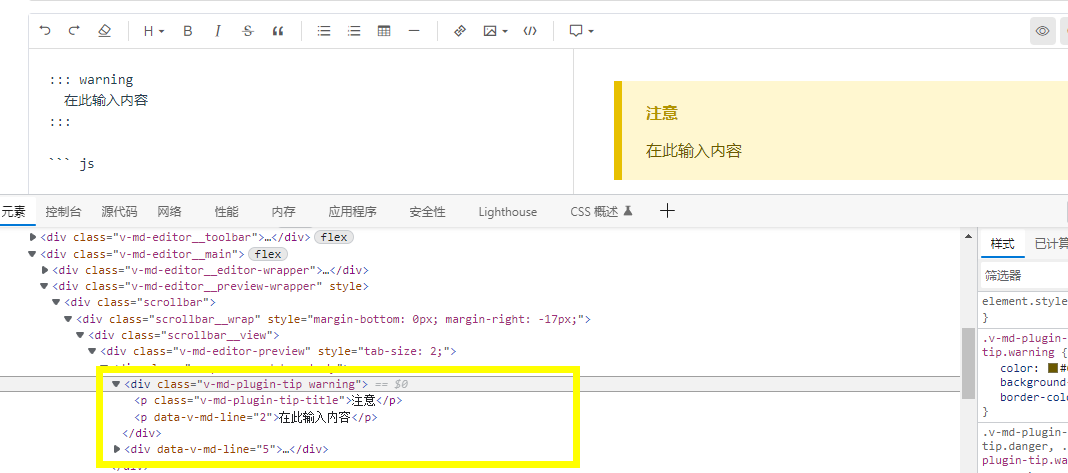The height and width of the screenshot is (473, 1068).
Task: Click 在此输入内容 text in the preview
Action: 693,151
